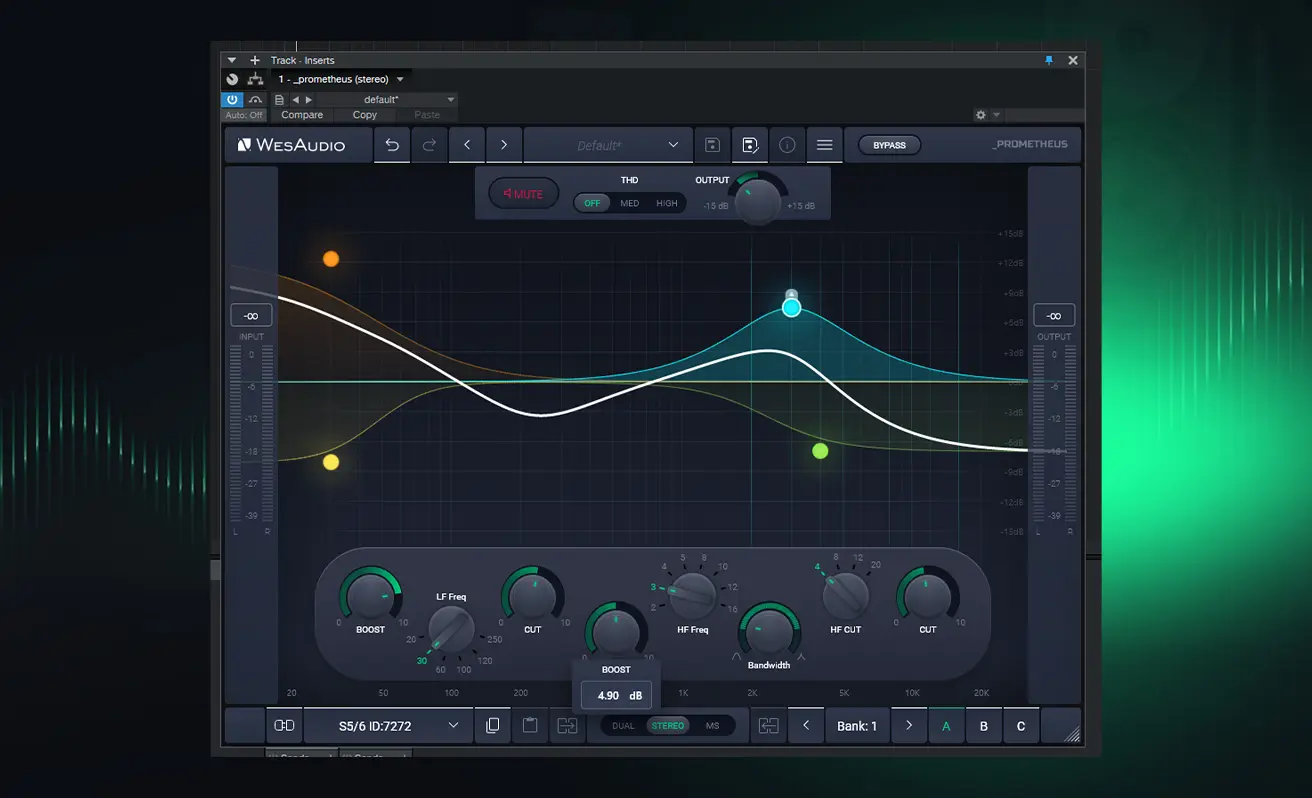Toggle the BYPASS button
Screen dimensions: 1312x798
click(889, 145)
